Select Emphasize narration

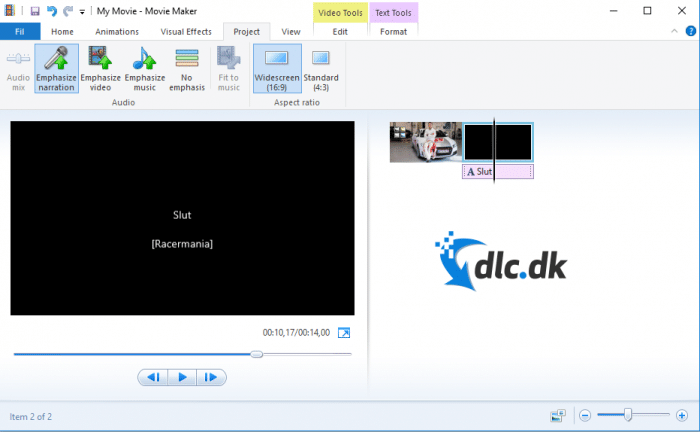(56, 69)
